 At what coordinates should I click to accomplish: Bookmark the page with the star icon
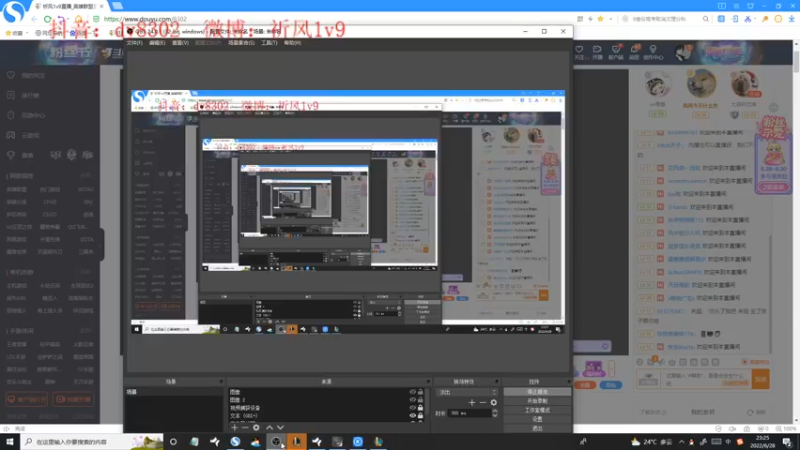tap(601, 19)
